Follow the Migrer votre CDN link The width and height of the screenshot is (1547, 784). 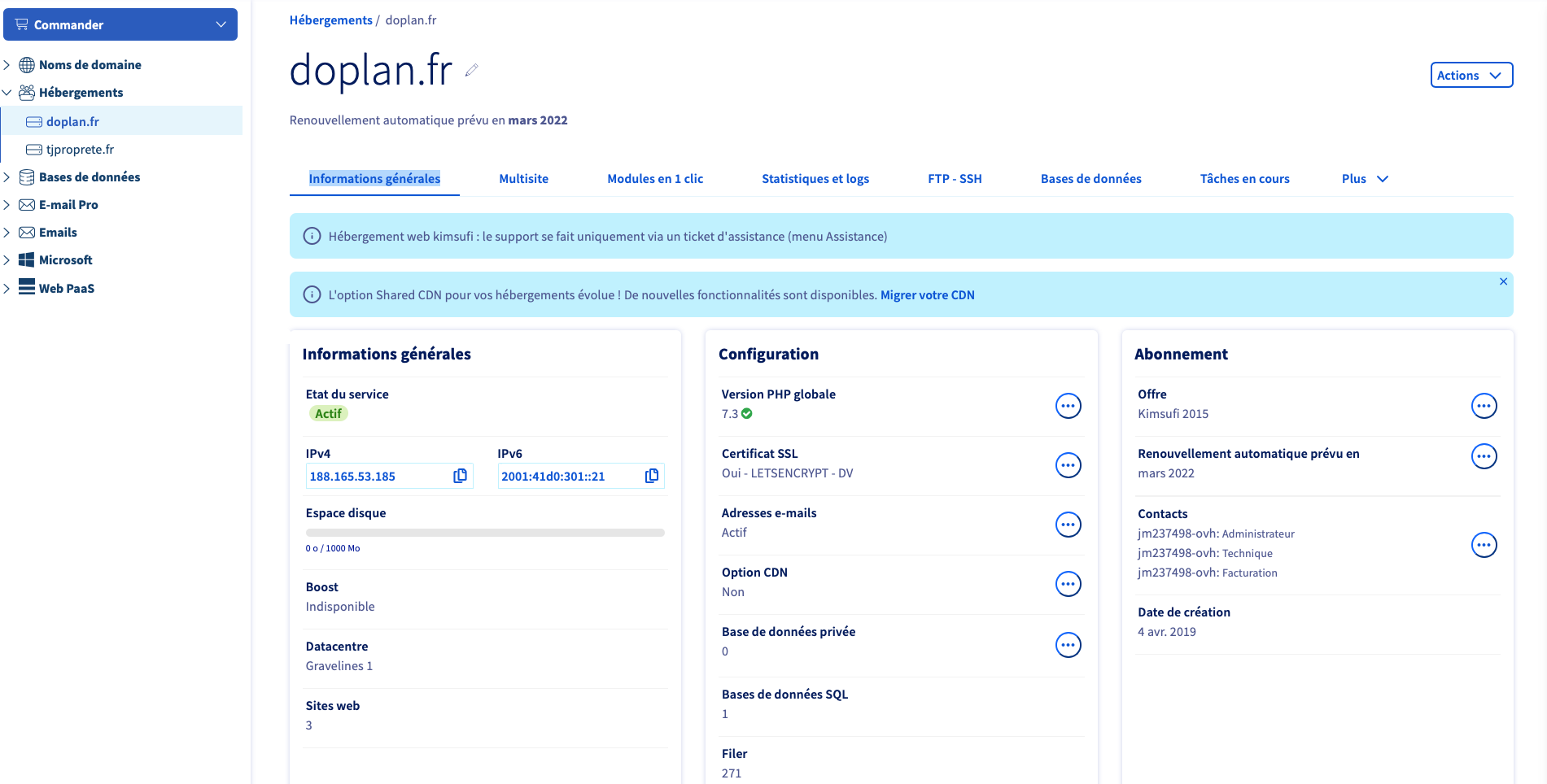click(x=927, y=294)
